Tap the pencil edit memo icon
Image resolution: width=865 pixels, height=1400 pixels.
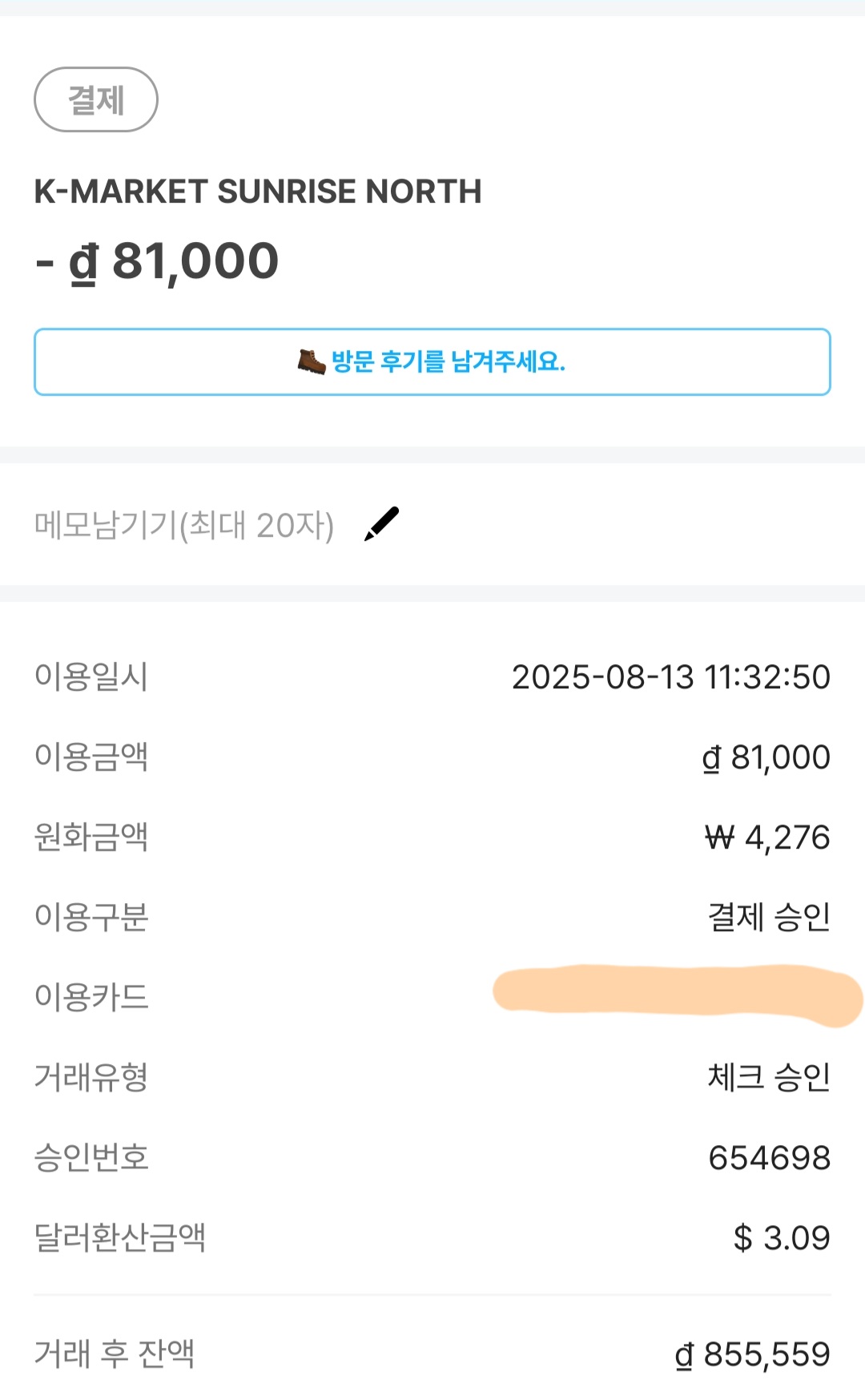point(381,524)
